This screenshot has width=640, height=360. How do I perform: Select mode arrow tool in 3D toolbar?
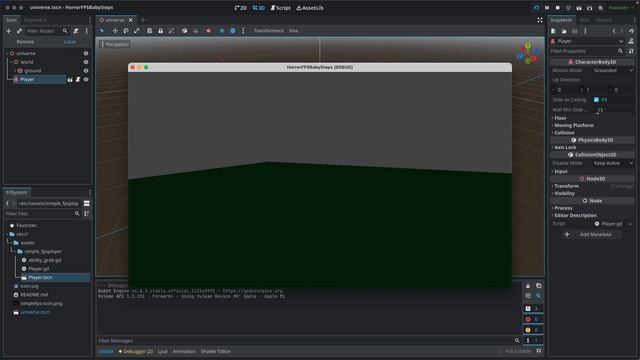102,31
